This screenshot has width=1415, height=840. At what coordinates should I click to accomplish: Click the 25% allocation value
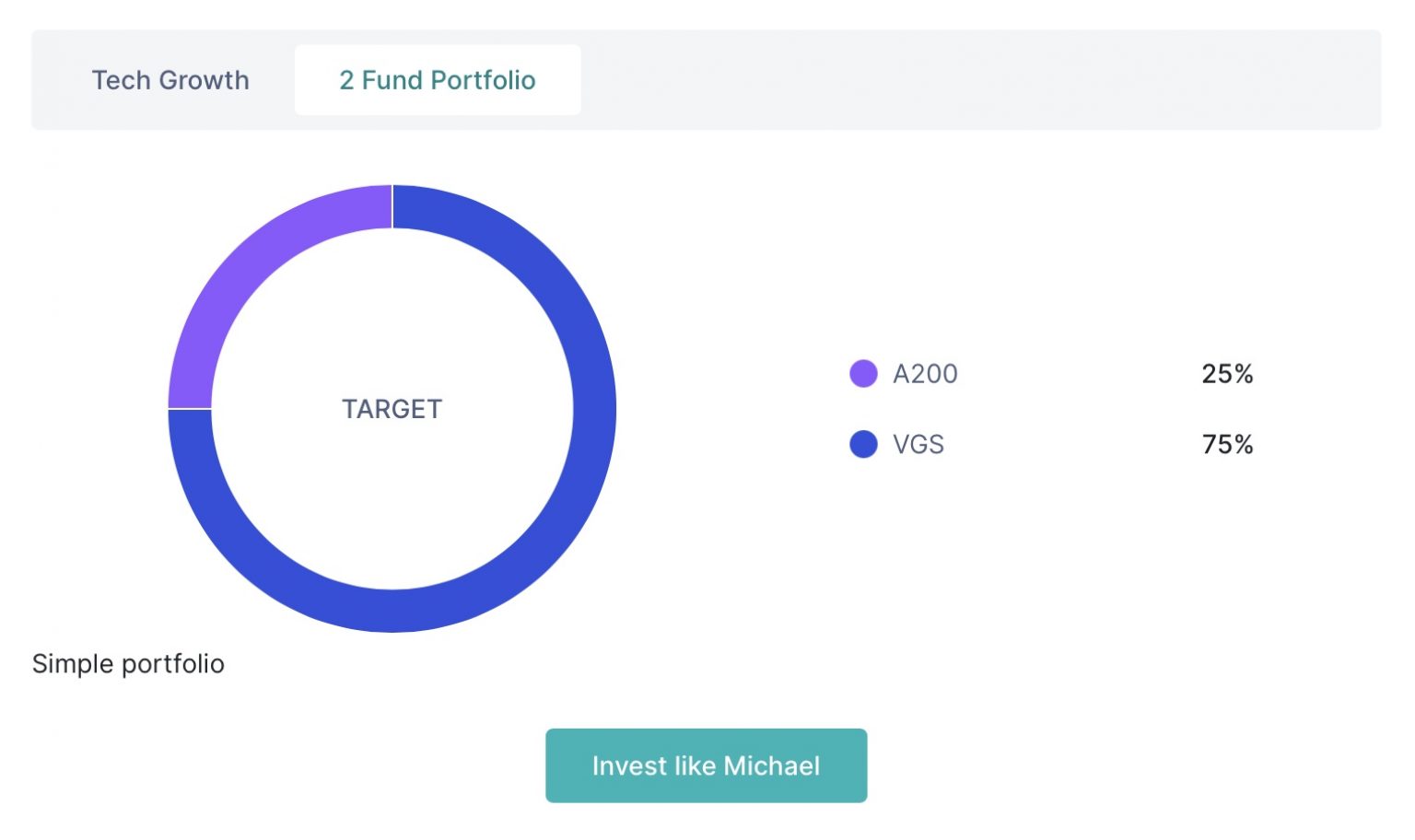(1227, 374)
